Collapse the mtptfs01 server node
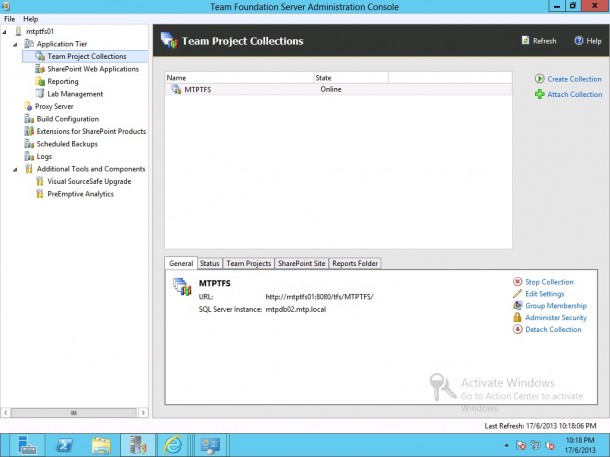 5,32
